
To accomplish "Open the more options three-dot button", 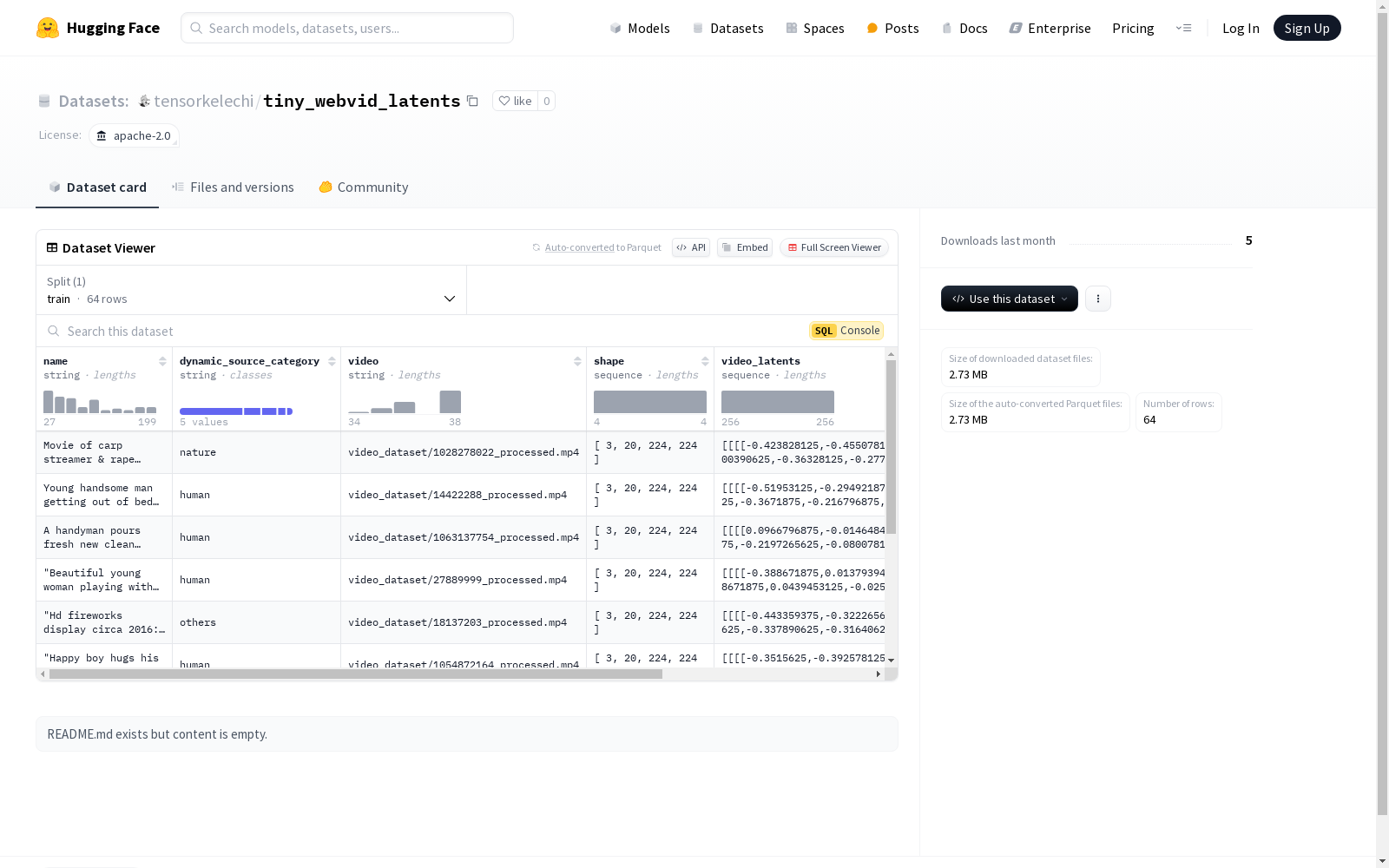I will coord(1098,299).
